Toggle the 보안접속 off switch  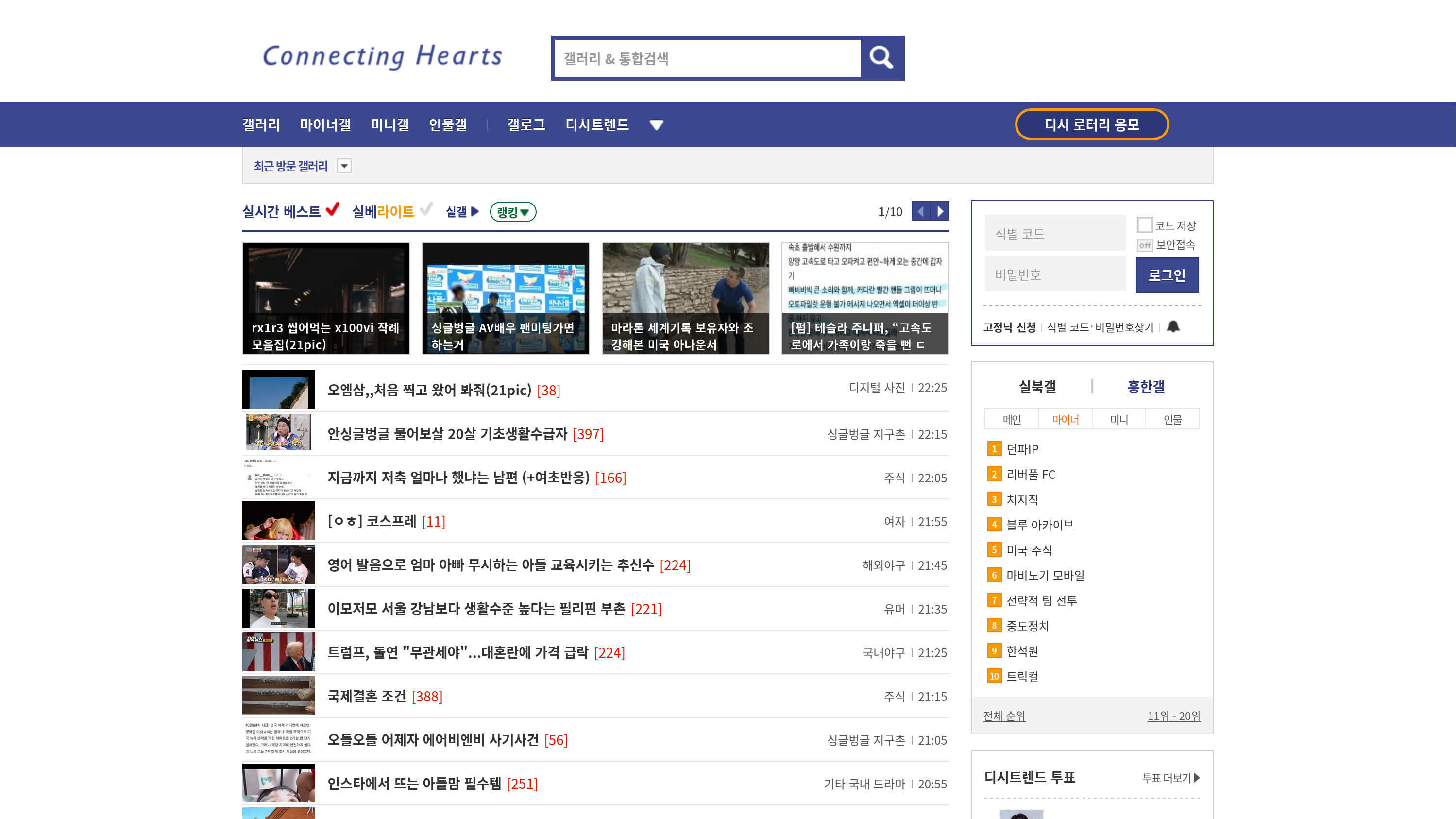[x=1145, y=245]
